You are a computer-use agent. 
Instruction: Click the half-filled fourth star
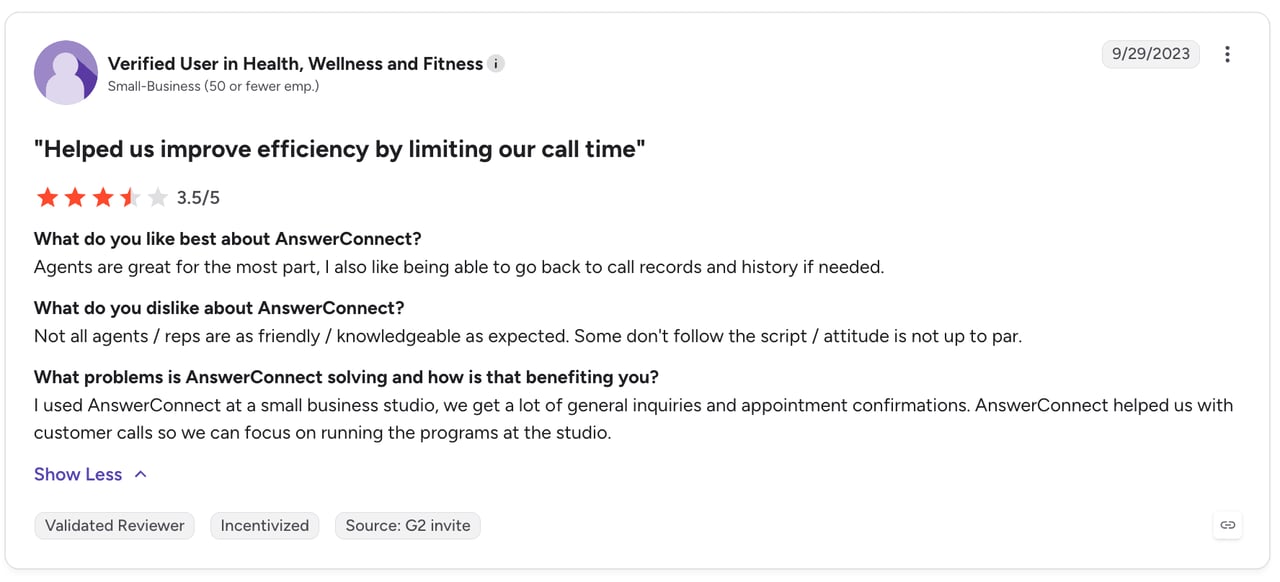pyautogui.click(x=130, y=198)
